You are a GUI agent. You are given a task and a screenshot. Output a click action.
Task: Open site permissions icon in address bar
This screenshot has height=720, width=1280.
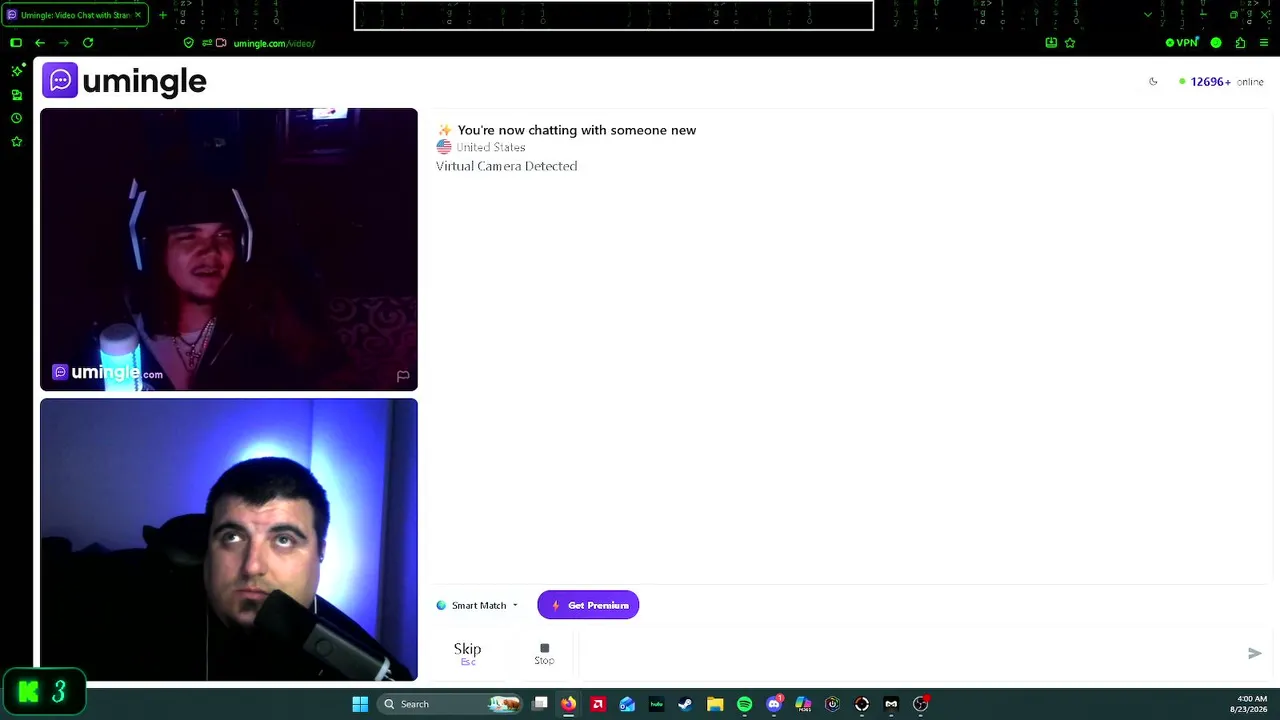[206, 43]
